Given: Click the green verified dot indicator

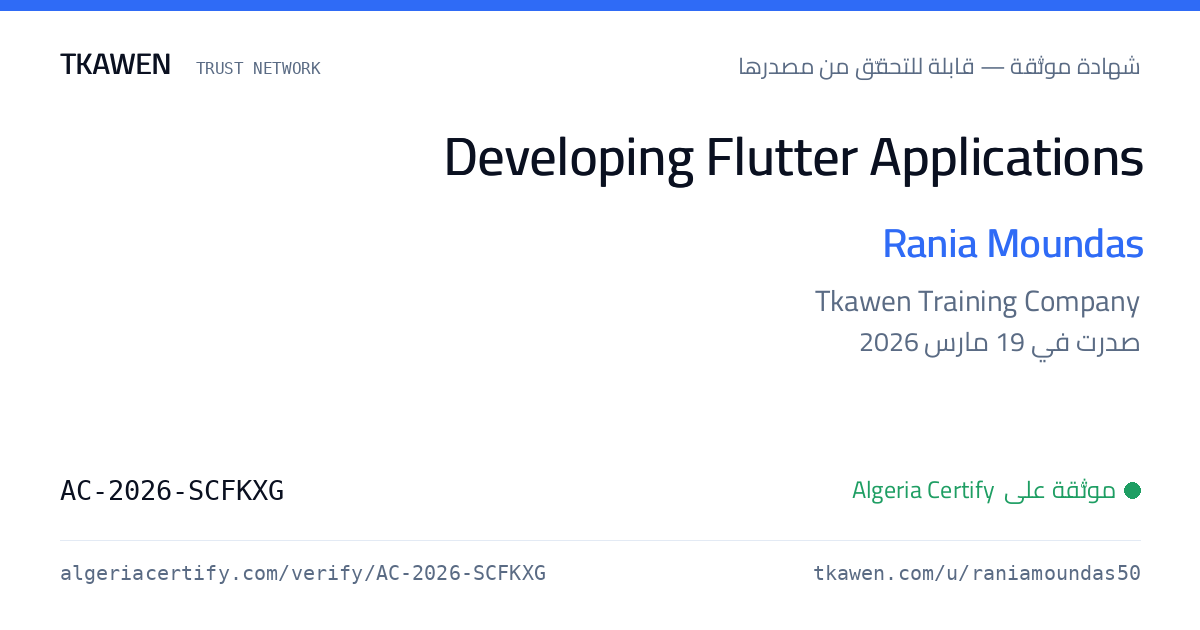Looking at the screenshot, I should pos(1132,490).
